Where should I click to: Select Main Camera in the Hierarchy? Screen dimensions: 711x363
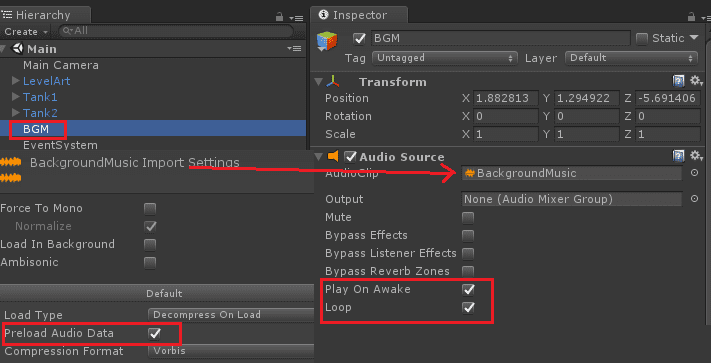tap(61, 65)
